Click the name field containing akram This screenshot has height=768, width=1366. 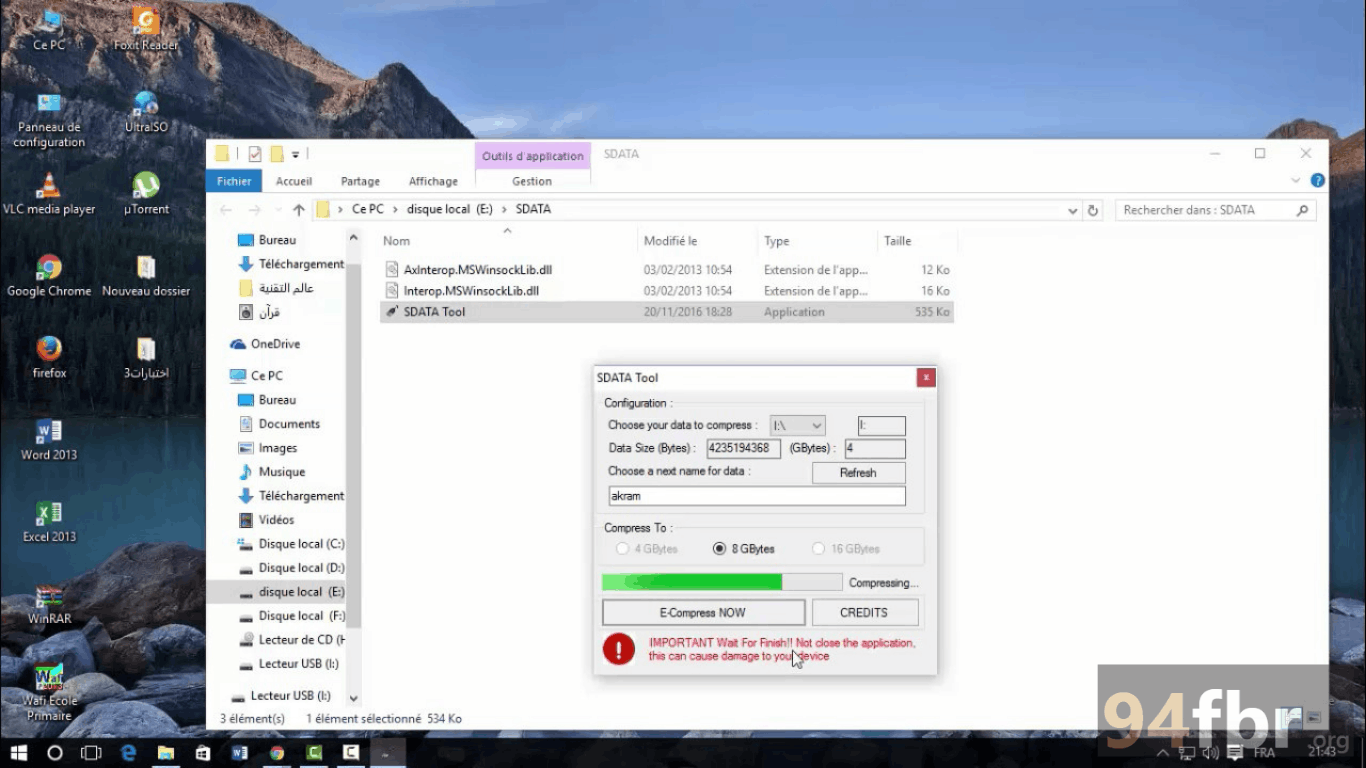point(757,496)
